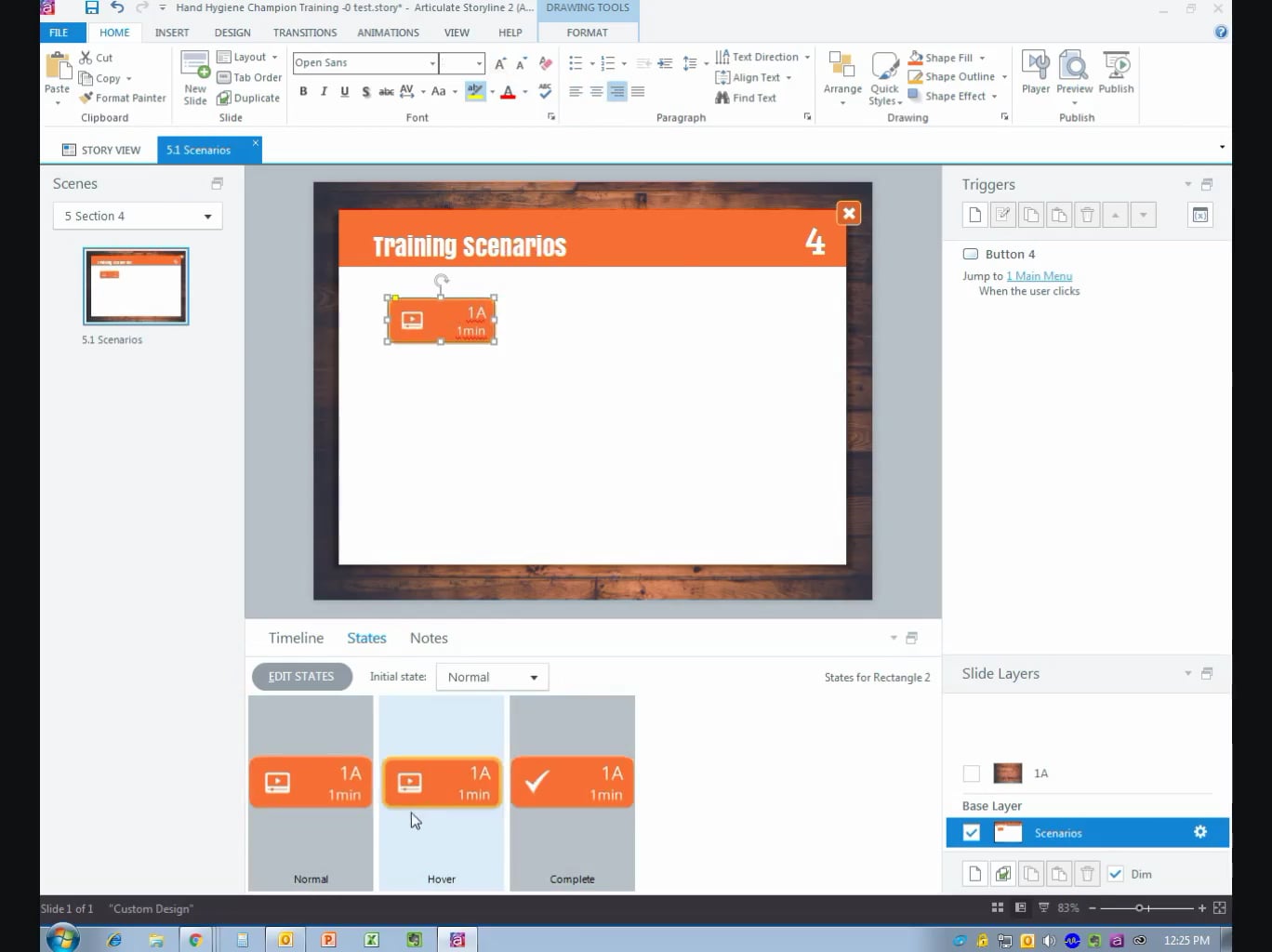Screen dimensions: 1272x952
Task: Apply strikethrough formatting
Action: [x=386, y=91]
